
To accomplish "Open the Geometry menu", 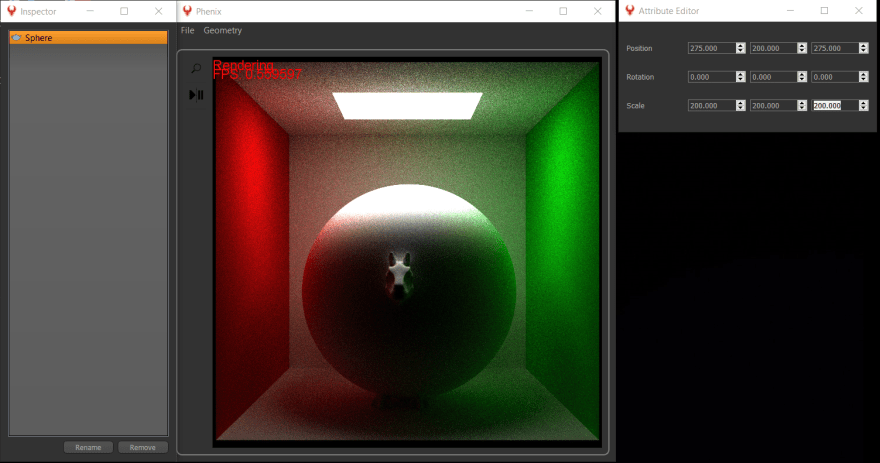I will tap(222, 31).
